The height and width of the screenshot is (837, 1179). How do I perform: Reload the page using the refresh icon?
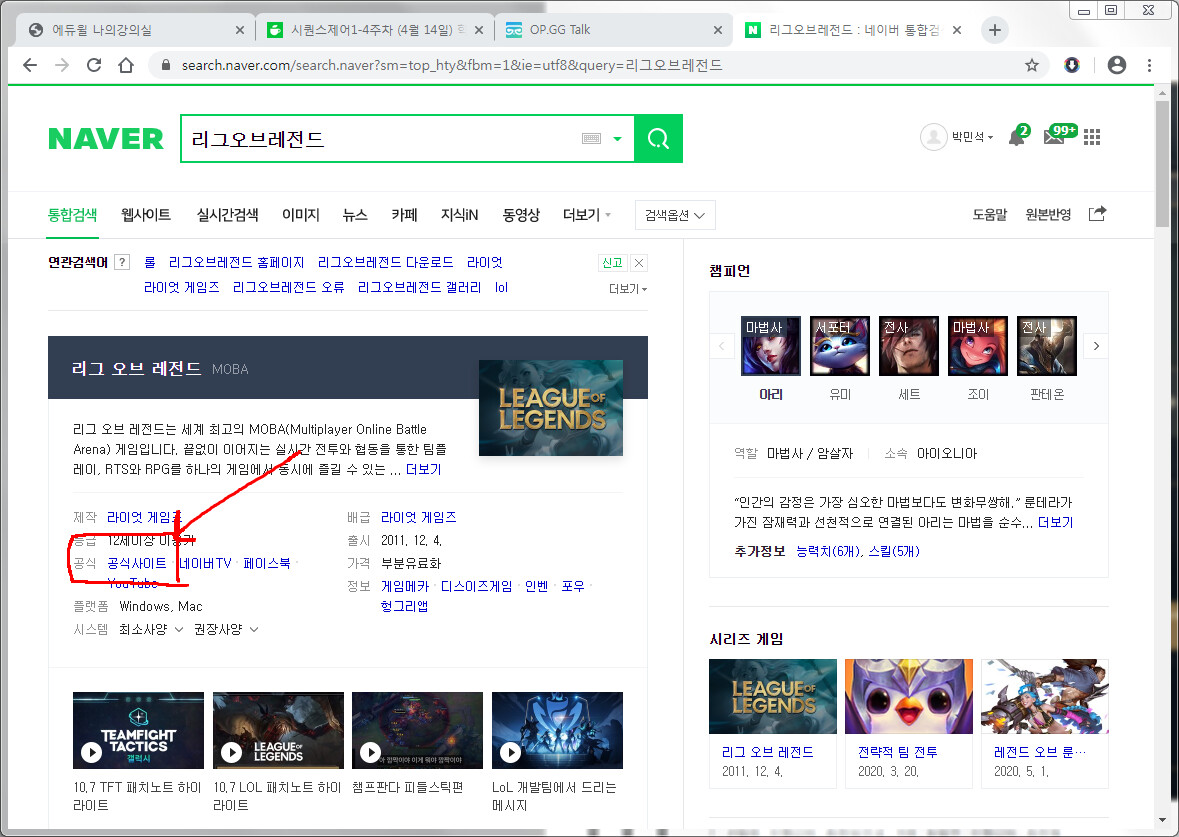(x=94, y=65)
